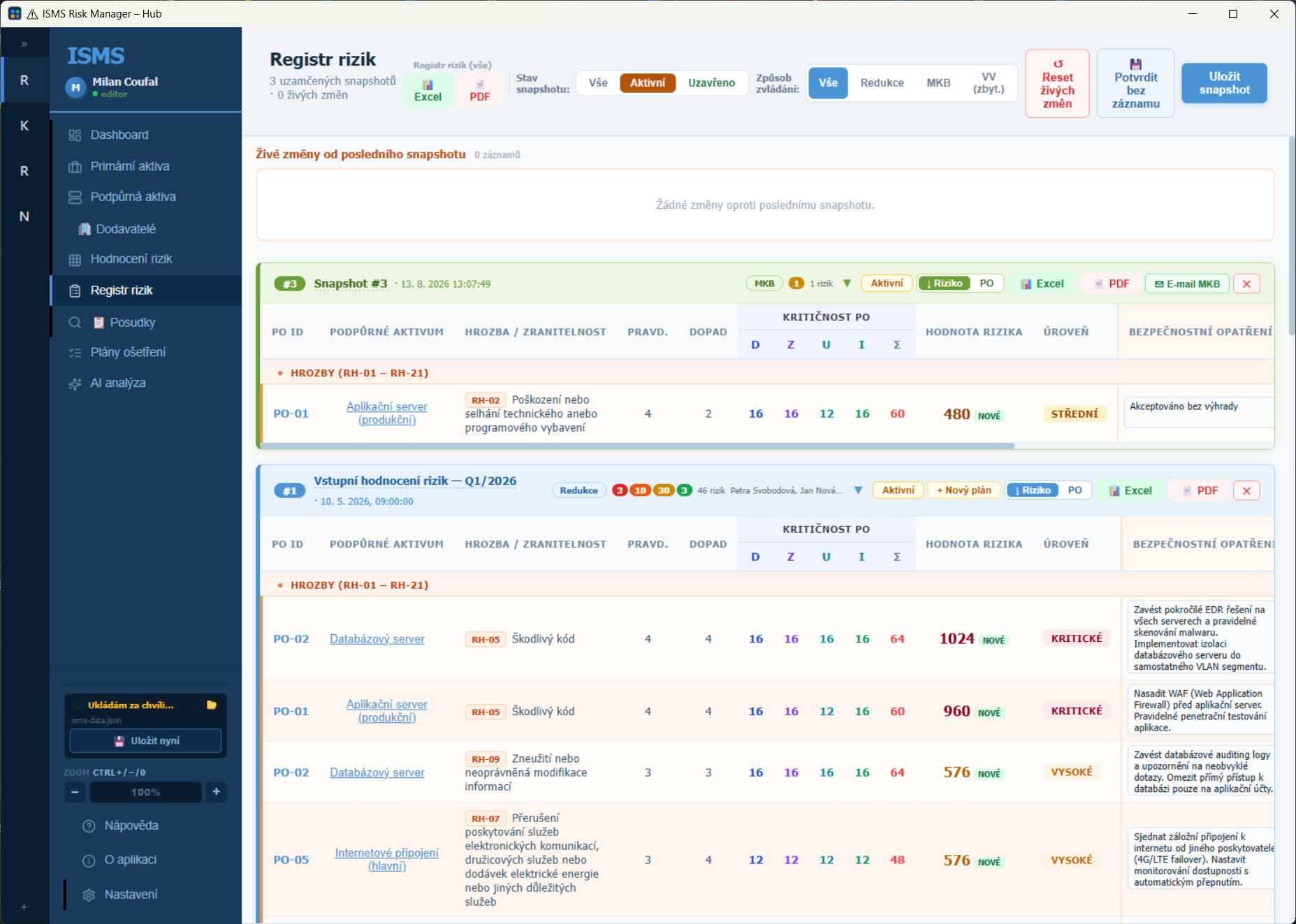This screenshot has width=1296, height=924.
Task: Expand the collapsed hub rail chevron
Action: coord(24,44)
